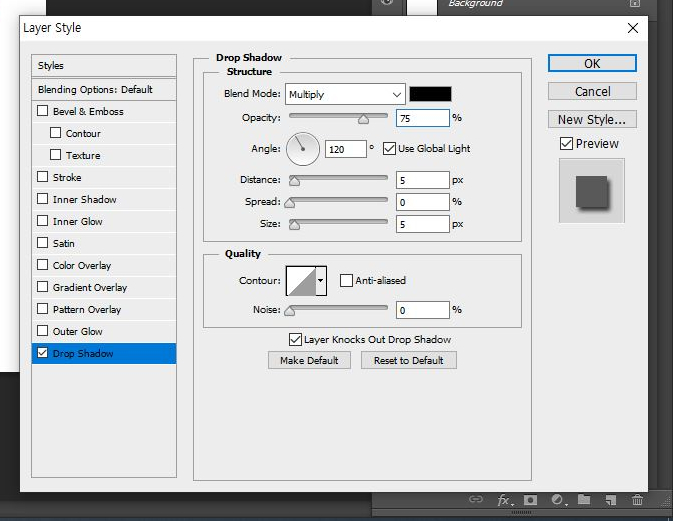Create a new group folder icon

(584, 500)
